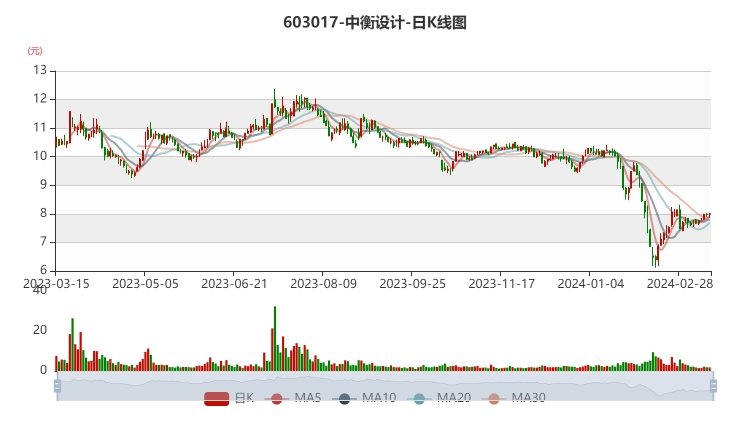Click the 2023-09-25 date axis label
Screen dimensions: 756x438
click(x=412, y=284)
